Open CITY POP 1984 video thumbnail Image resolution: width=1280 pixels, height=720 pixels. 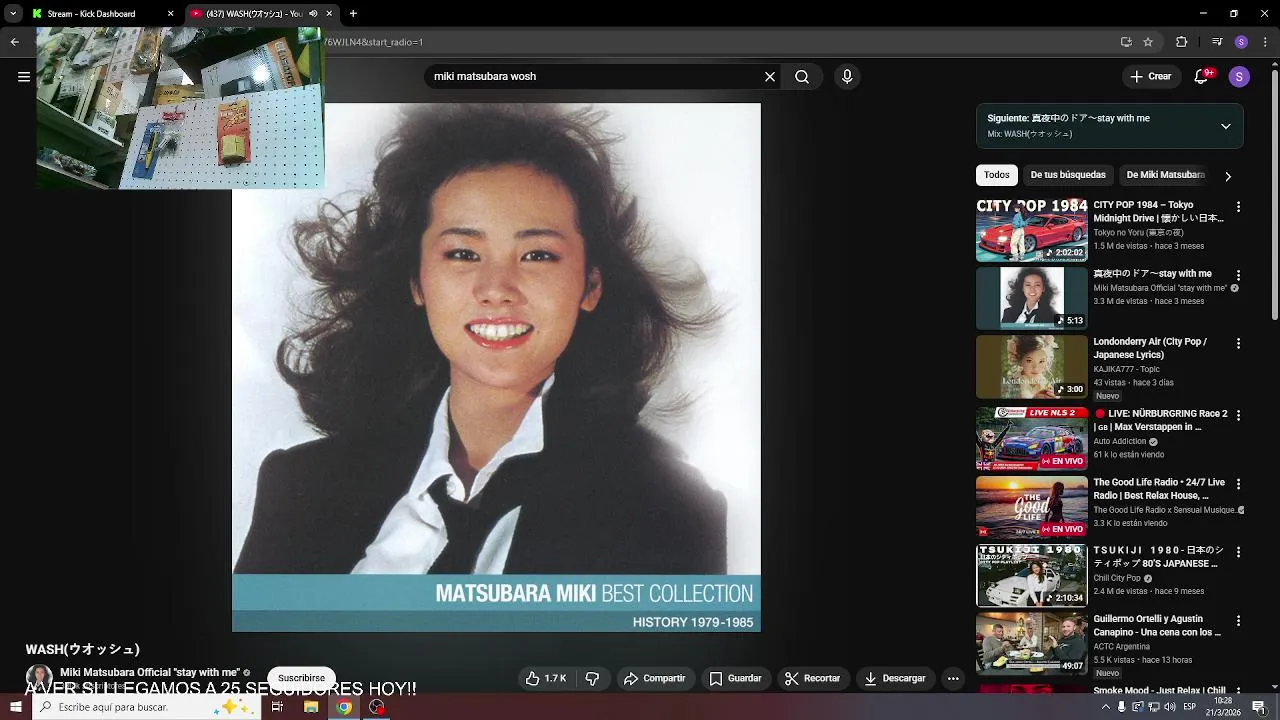1032,230
